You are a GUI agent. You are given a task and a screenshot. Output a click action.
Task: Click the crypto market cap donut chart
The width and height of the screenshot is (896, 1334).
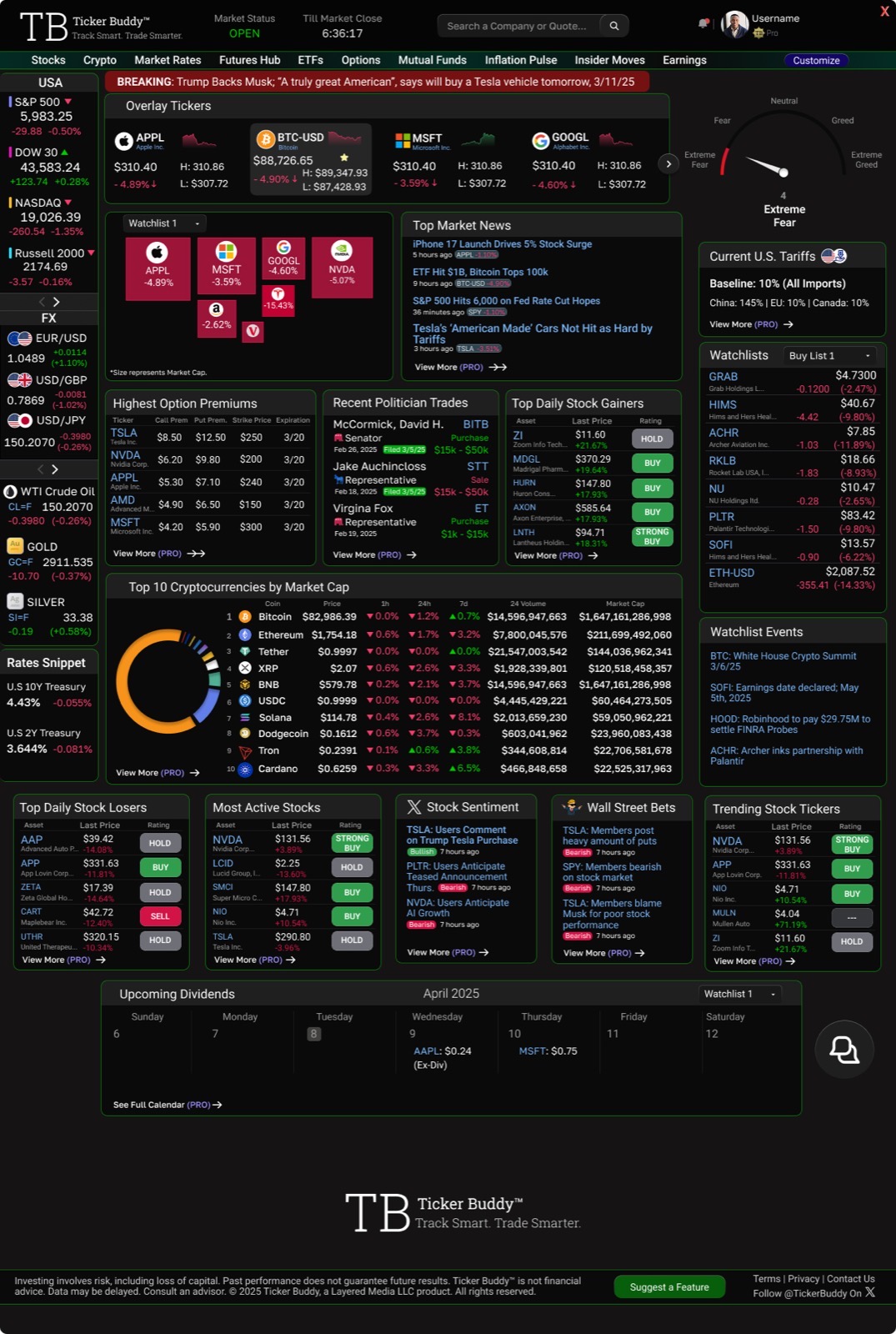click(x=168, y=680)
